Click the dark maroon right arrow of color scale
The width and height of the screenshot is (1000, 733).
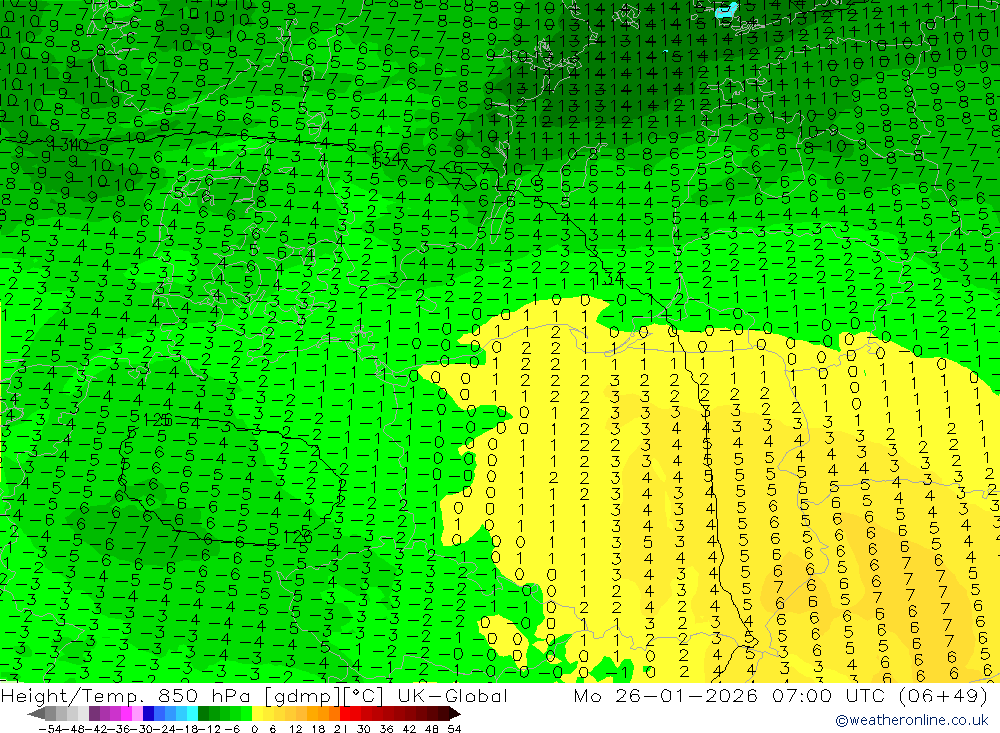[454, 714]
